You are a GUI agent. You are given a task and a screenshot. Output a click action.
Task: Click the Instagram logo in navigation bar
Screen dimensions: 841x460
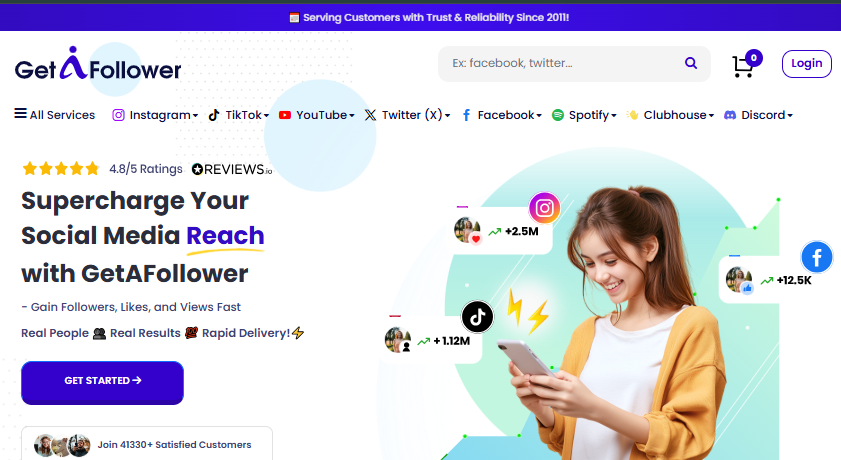point(118,115)
